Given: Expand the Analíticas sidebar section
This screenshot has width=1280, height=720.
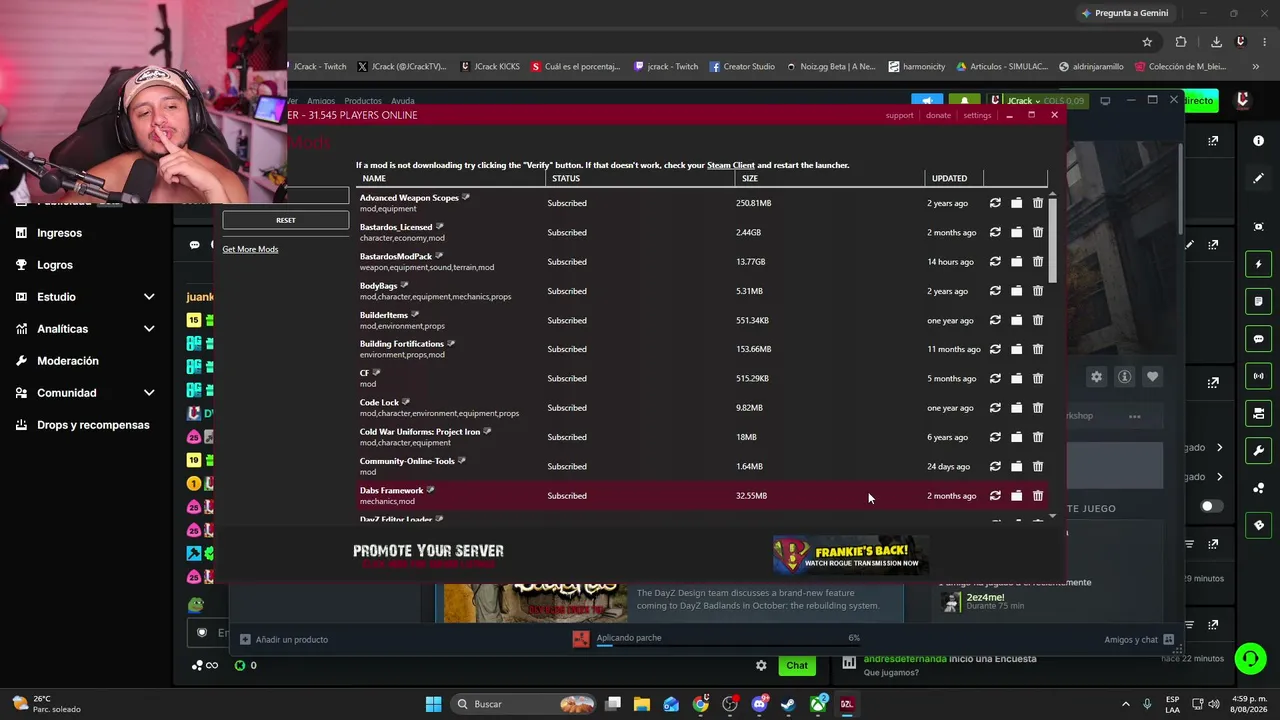Looking at the screenshot, I should [x=149, y=329].
